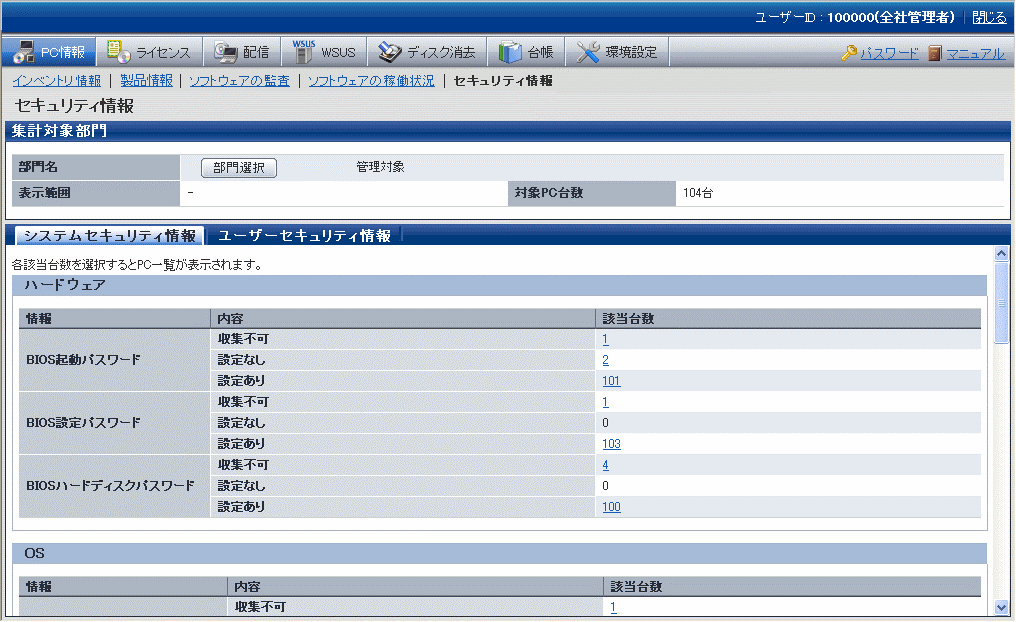The height and width of the screenshot is (622, 1016).
Task: Open the 環境設定 tab label
Action: pyautogui.click(x=631, y=52)
